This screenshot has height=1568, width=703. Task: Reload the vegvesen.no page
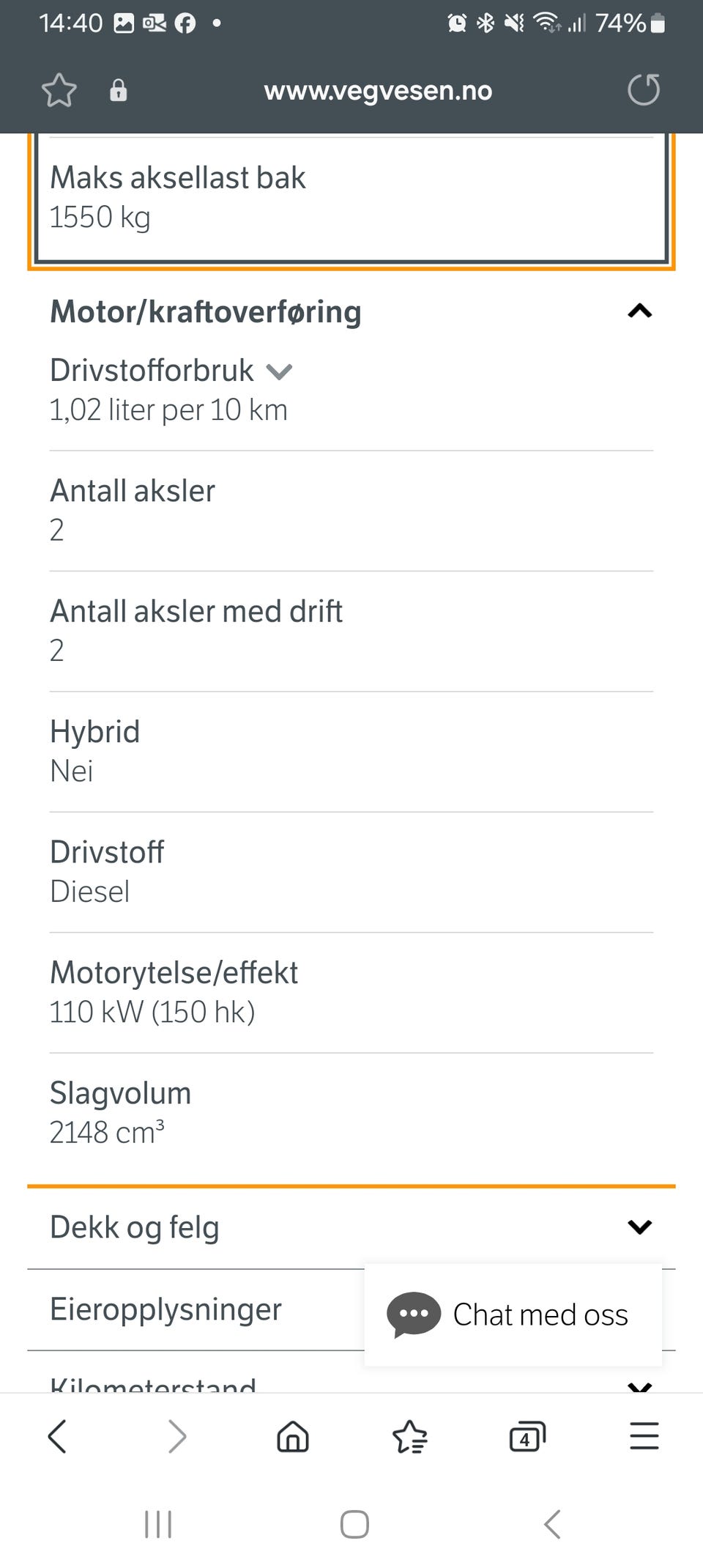pos(644,90)
